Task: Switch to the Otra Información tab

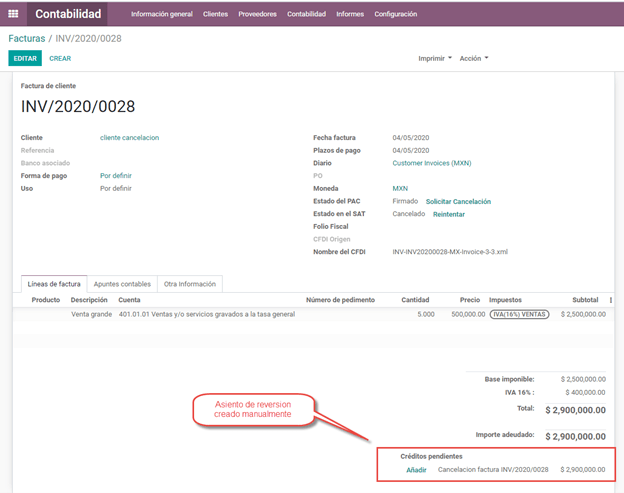Action: (x=189, y=284)
